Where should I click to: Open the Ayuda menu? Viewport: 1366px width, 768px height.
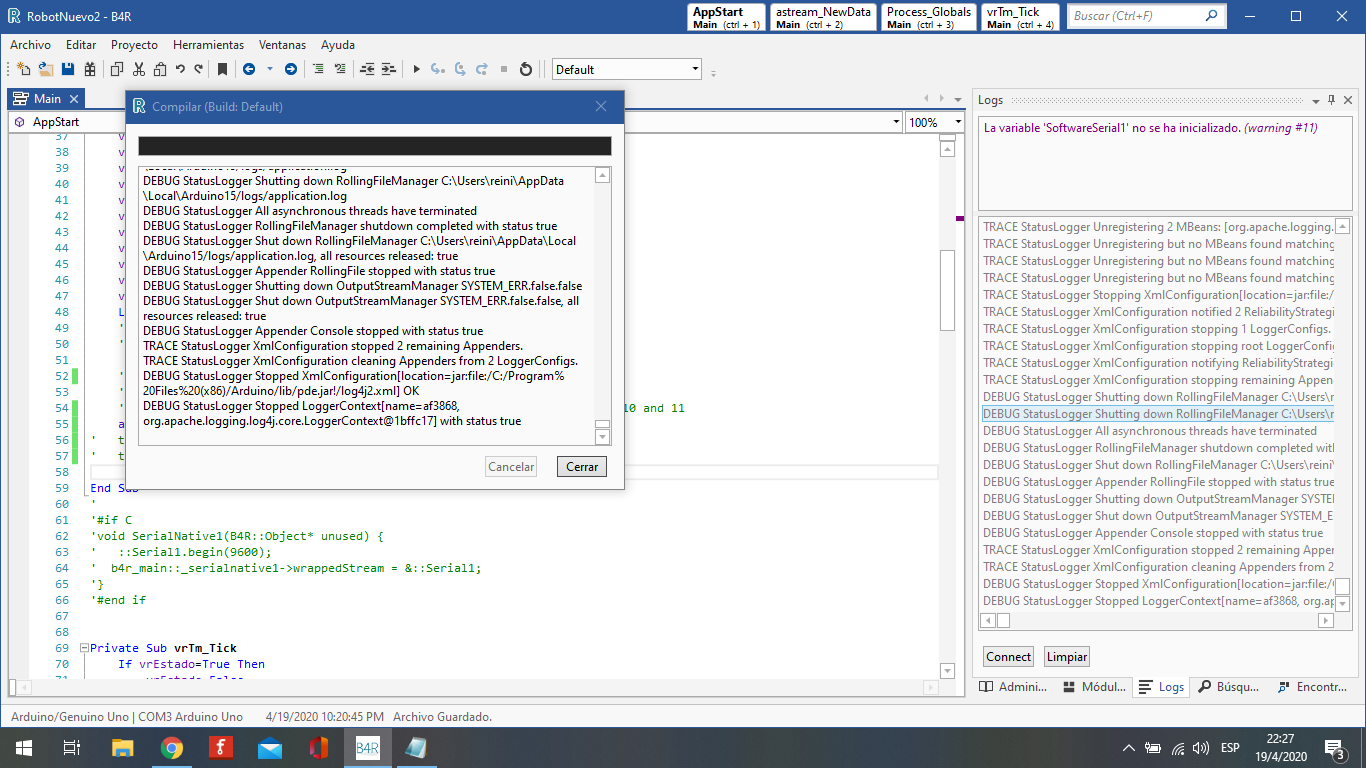338,45
